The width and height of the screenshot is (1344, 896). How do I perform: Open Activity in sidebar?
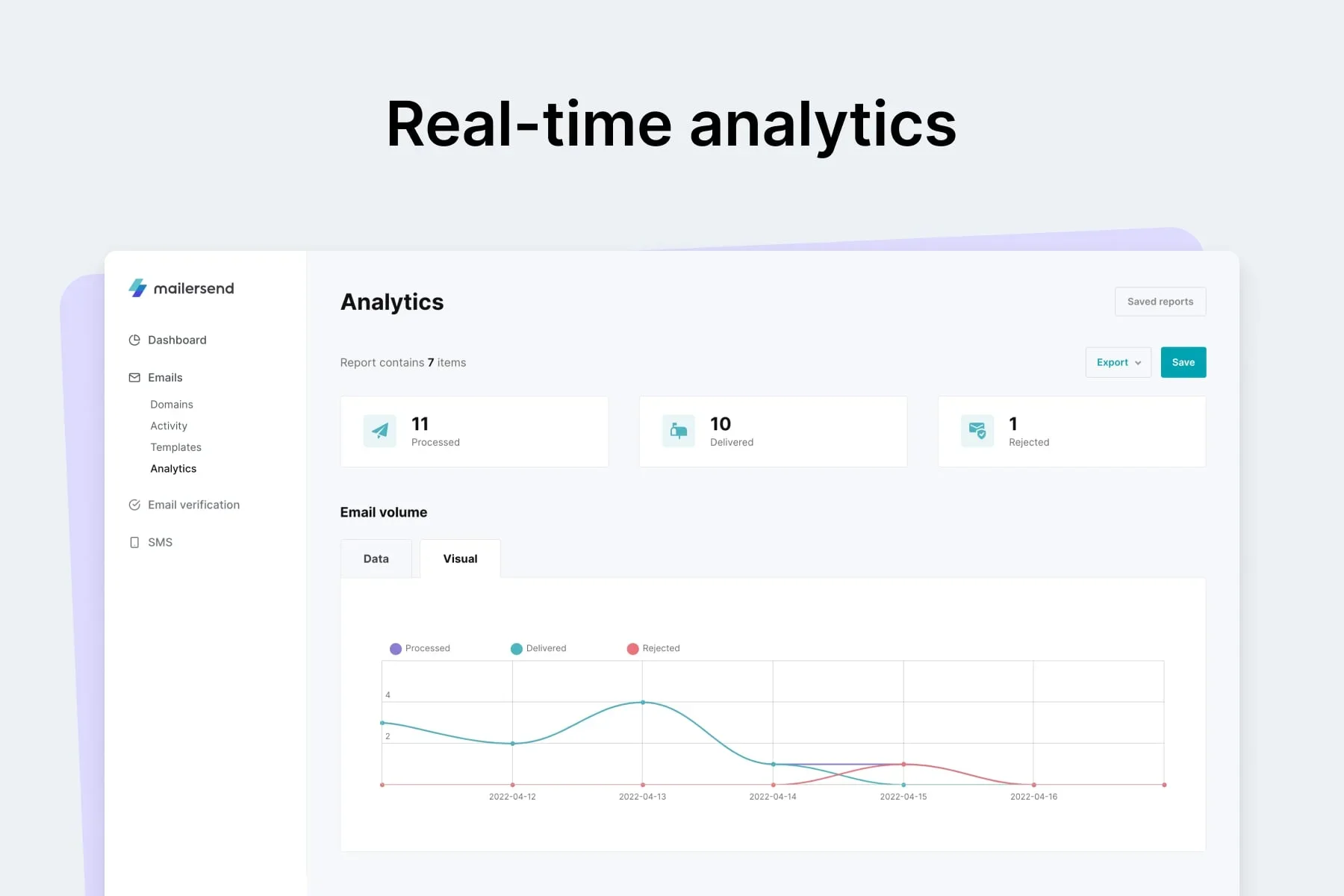click(169, 426)
